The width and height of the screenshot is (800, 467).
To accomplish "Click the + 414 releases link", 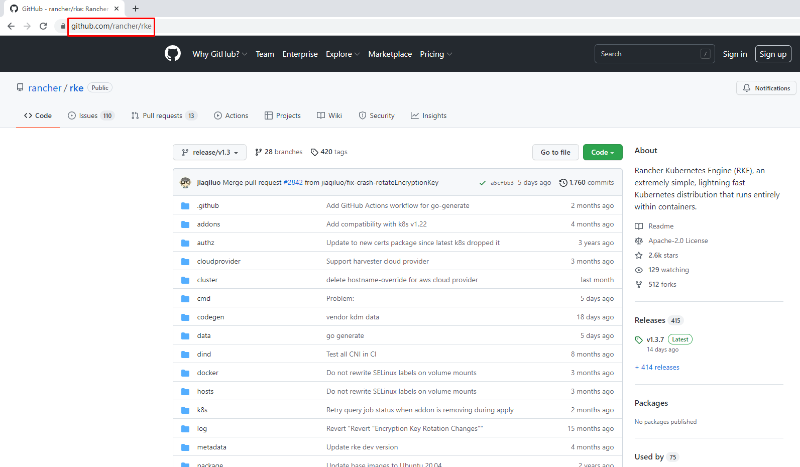I will [x=657, y=367].
